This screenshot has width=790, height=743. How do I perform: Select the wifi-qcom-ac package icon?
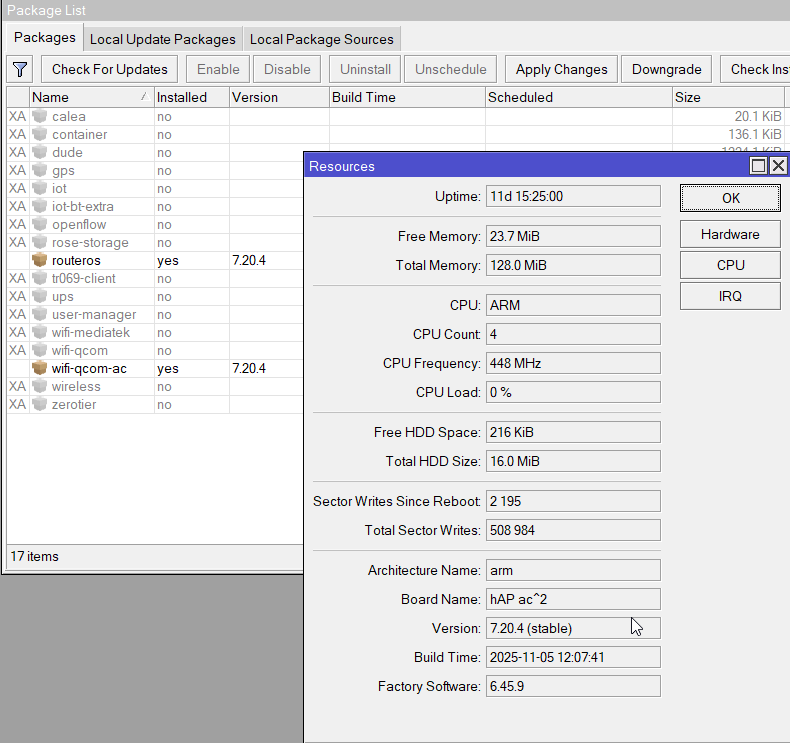(x=40, y=369)
